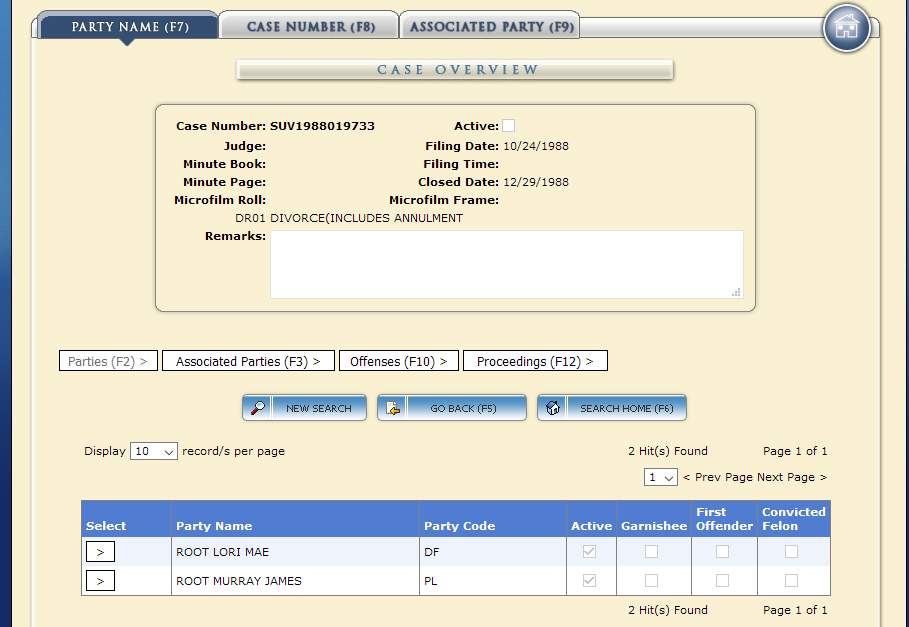This screenshot has height=627, width=909.
Task: Toggle Active checkbox for ROOT LORI MAE
Action: coord(589,552)
